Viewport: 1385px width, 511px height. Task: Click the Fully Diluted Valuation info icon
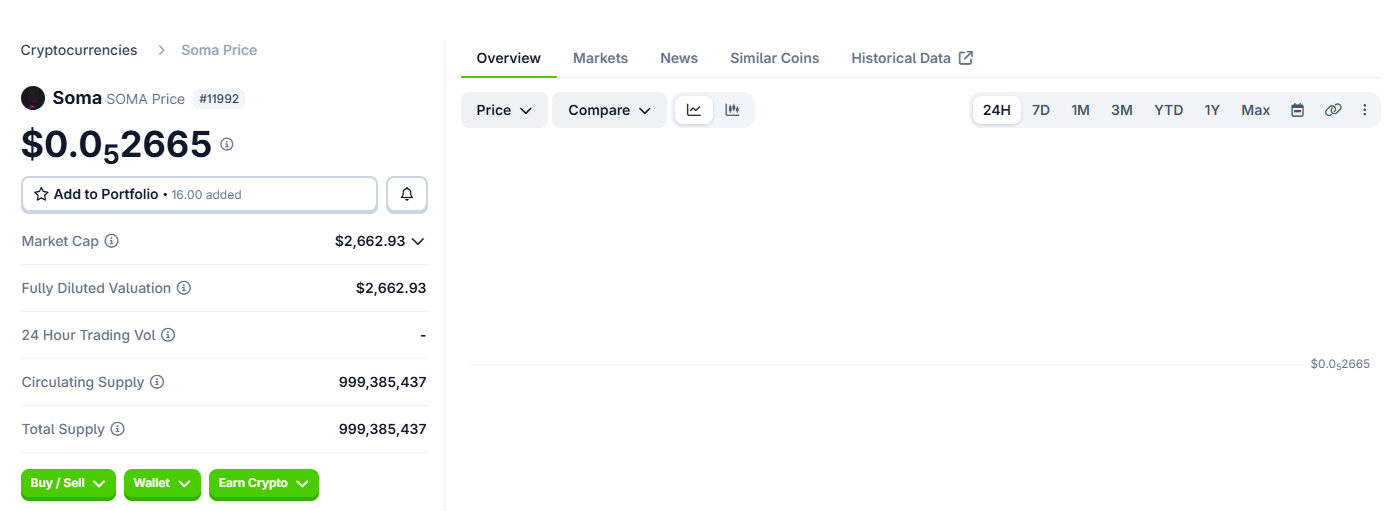coord(184,288)
